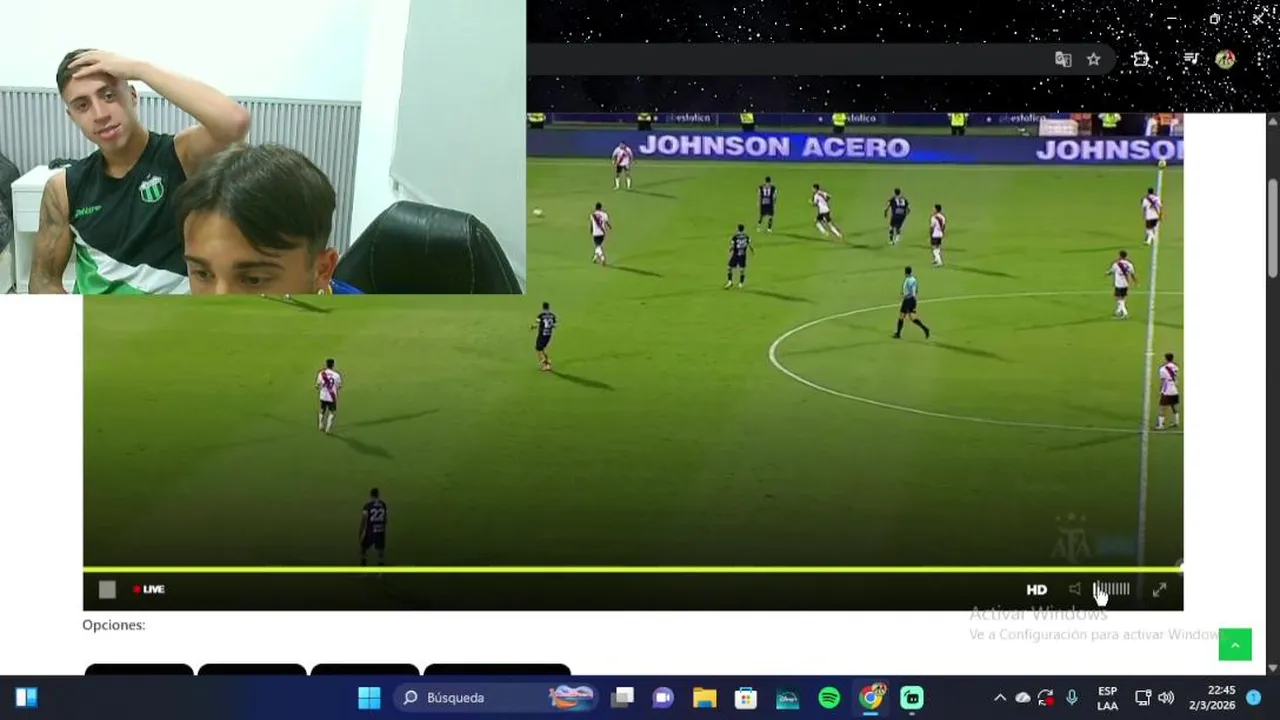Open the purple video chat app

click(663, 698)
